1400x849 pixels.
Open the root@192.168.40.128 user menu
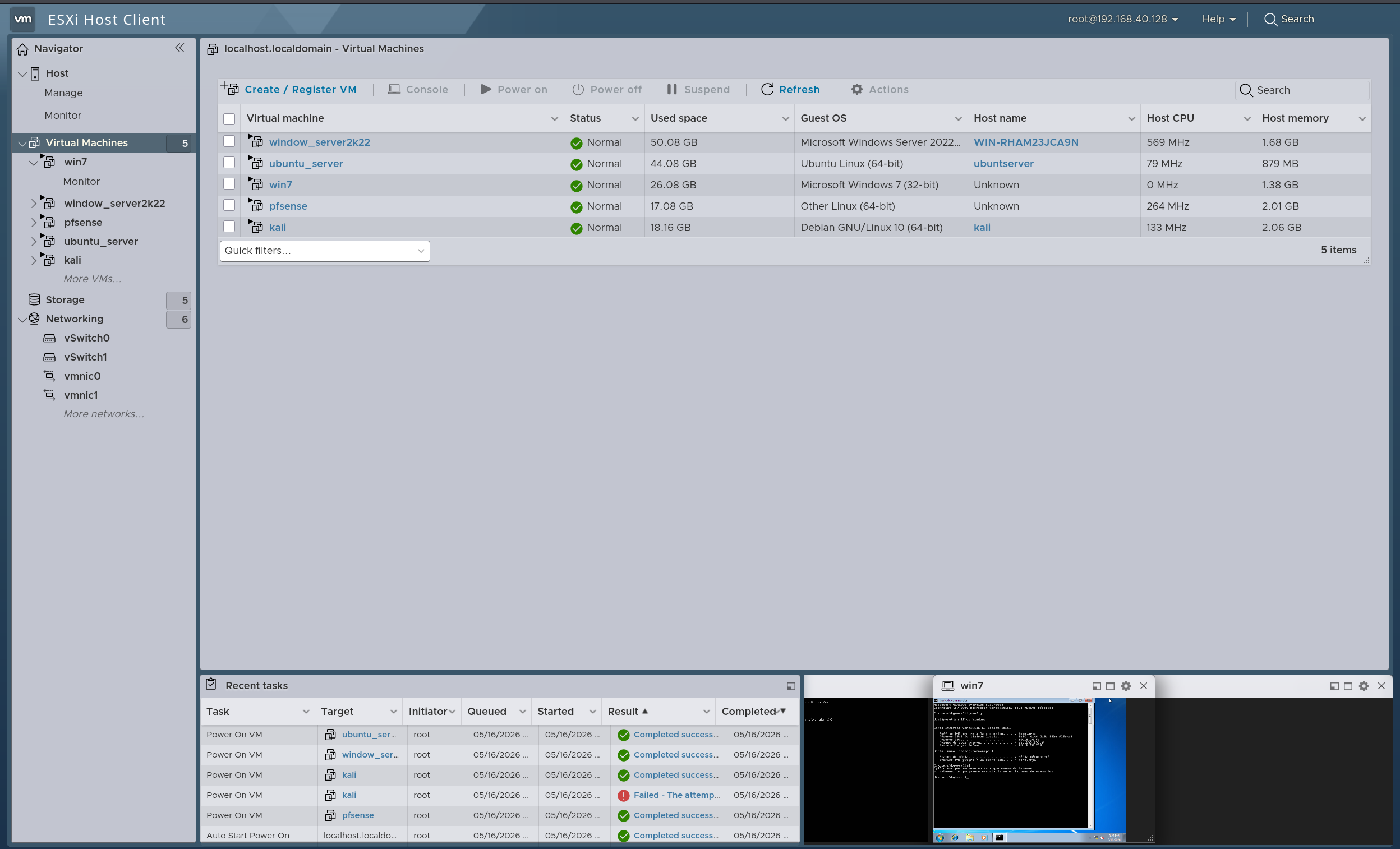1123,19
